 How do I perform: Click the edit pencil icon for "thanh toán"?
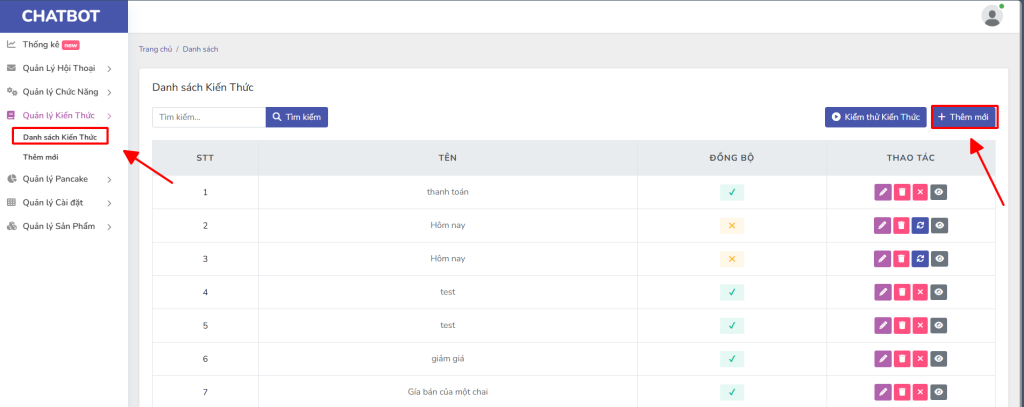click(x=883, y=192)
